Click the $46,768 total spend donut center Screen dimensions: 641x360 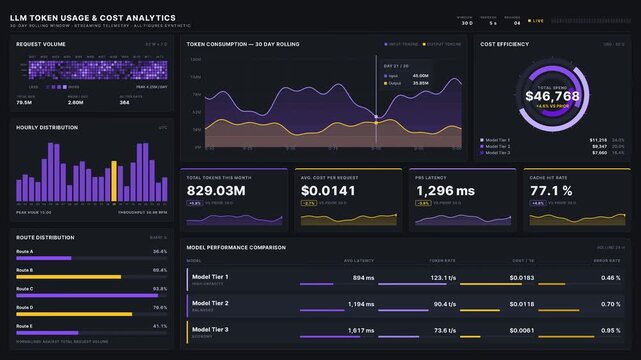click(552, 96)
